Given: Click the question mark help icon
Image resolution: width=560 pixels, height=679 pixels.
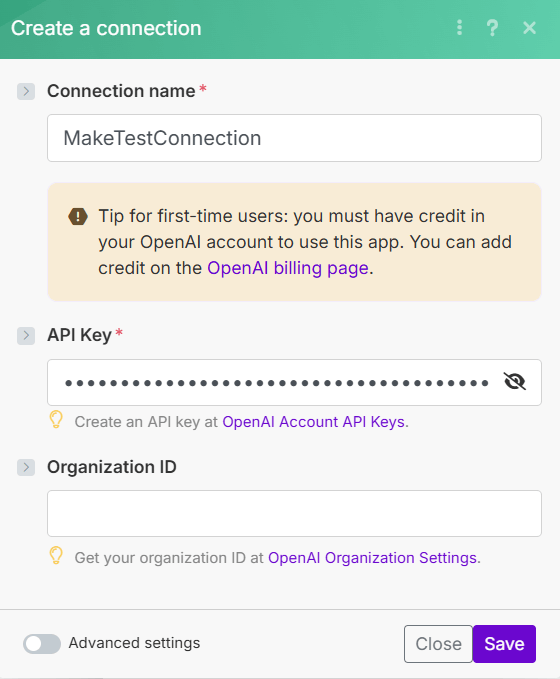Looking at the screenshot, I should click(x=492, y=28).
